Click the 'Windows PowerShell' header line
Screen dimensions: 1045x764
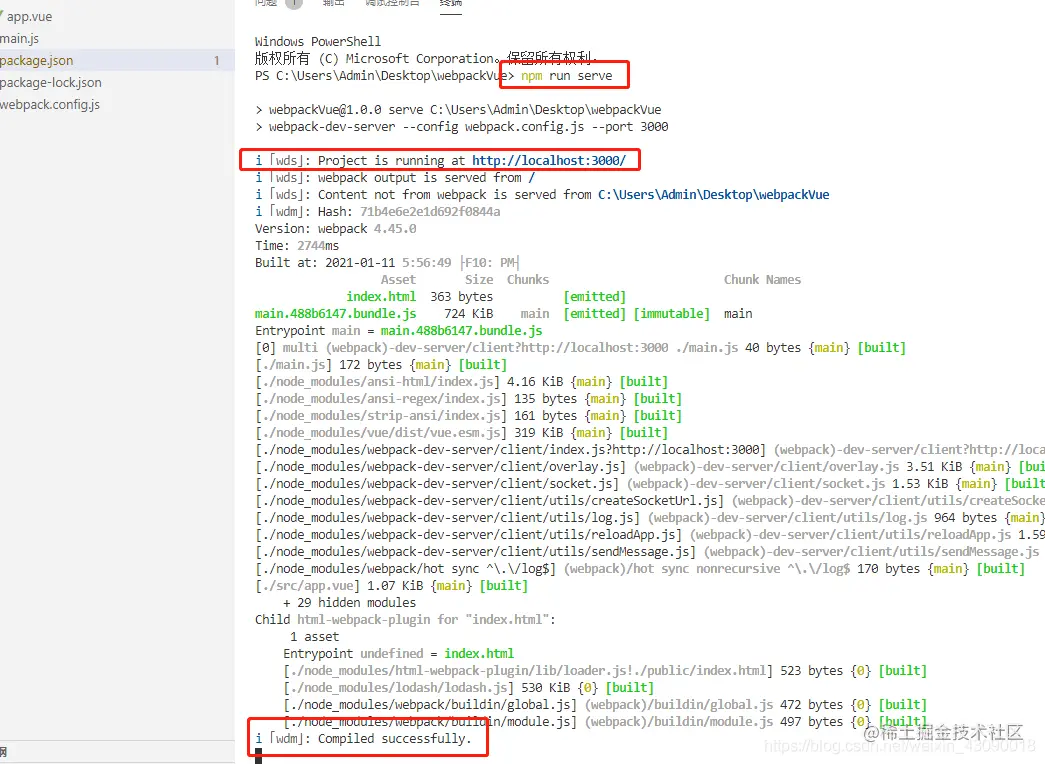click(318, 41)
